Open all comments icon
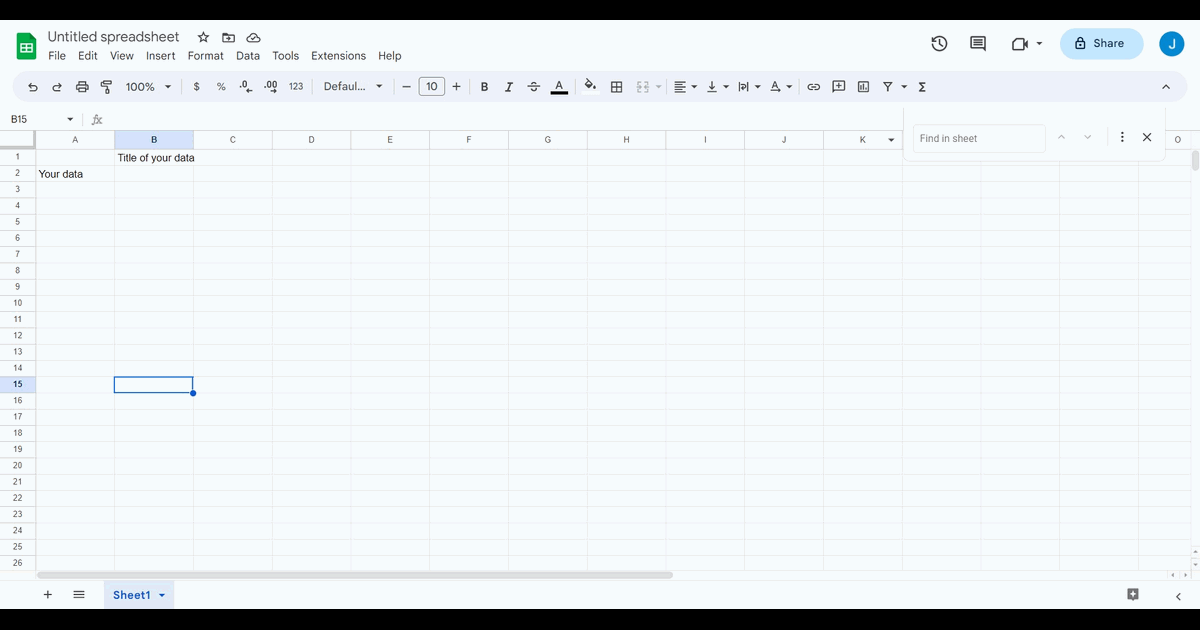Screen dimensions: 1200x630 point(978,43)
